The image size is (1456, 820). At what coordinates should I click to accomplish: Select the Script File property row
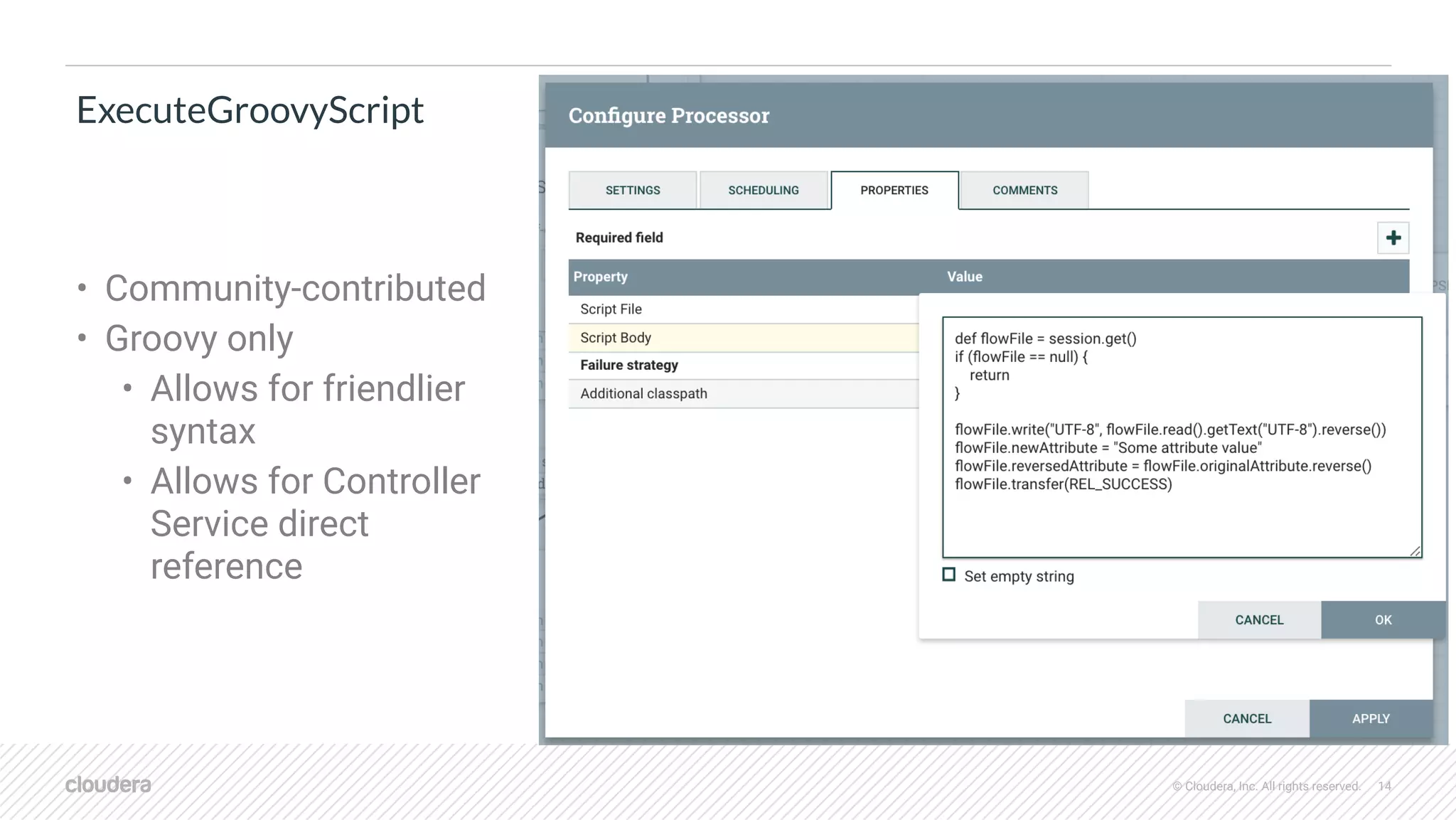pyautogui.click(x=744, y=309)
